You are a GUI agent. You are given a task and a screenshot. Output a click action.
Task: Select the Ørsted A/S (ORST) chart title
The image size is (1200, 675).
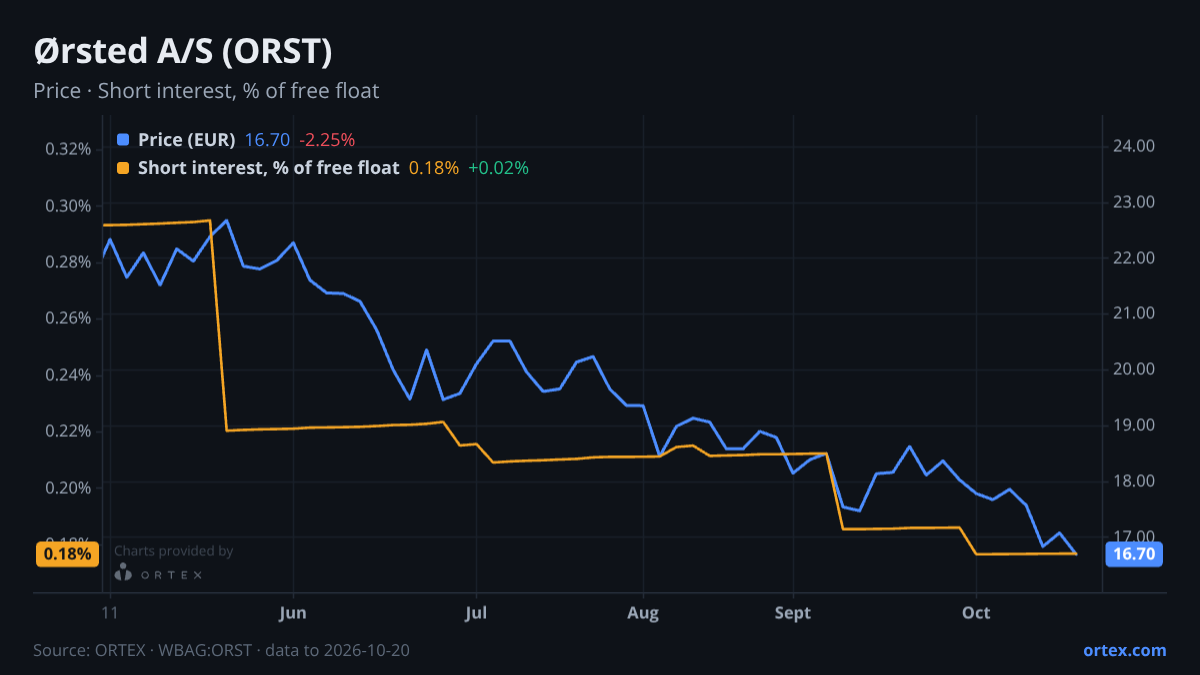point(183,50)
